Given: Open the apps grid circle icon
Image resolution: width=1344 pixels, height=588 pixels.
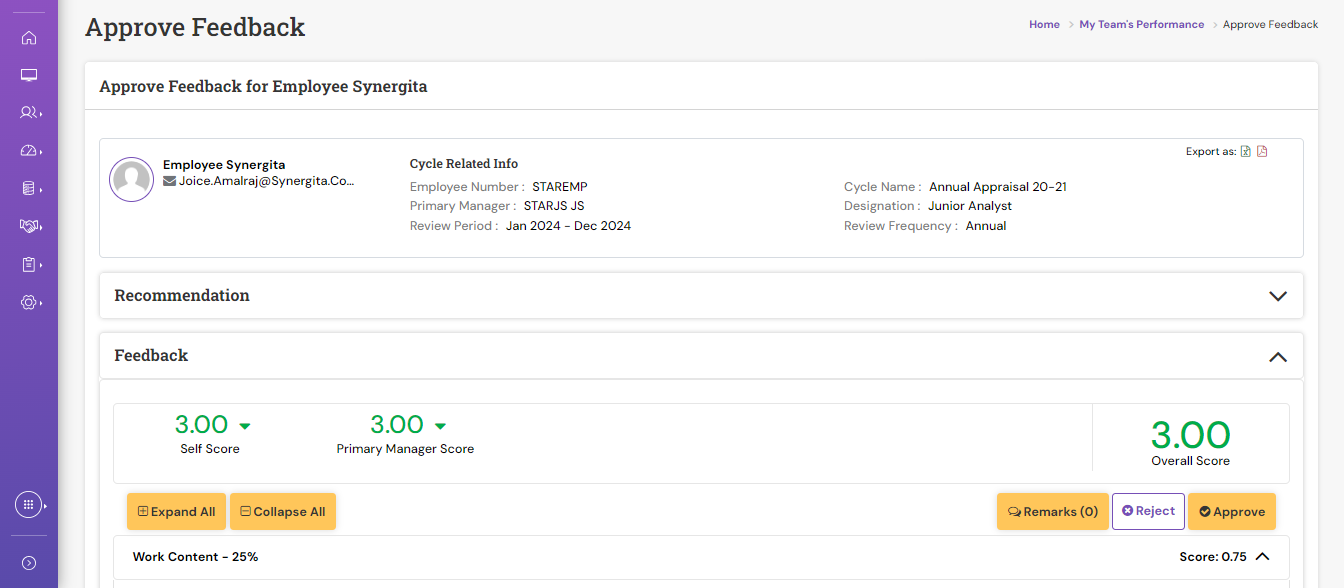Looking at the screenshot, I should 28,505.
